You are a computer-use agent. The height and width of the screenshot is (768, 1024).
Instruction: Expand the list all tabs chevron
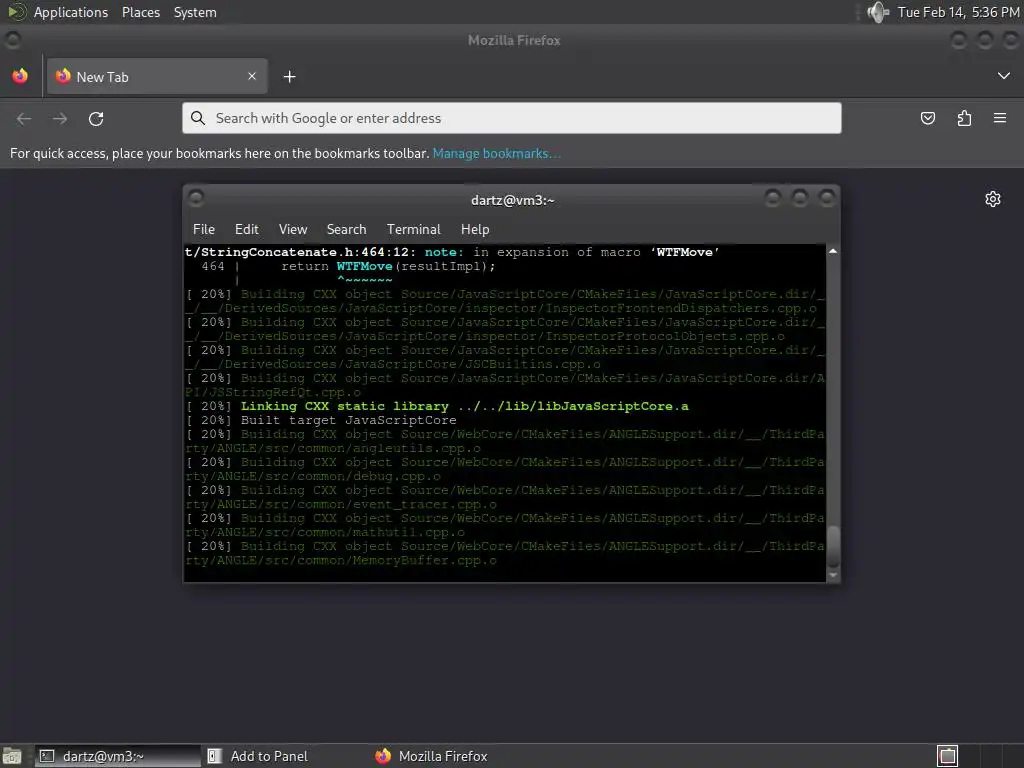tap(1004, 76)
